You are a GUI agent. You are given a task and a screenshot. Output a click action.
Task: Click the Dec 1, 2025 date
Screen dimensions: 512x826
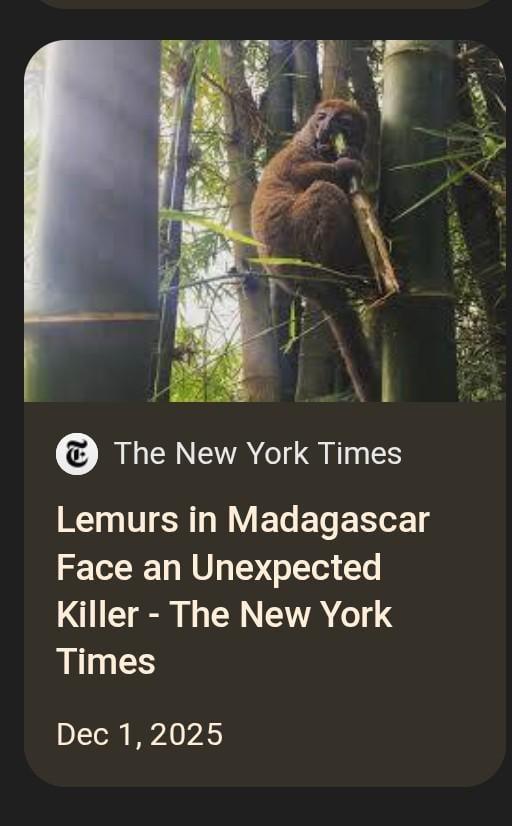(x=140, y=734)
